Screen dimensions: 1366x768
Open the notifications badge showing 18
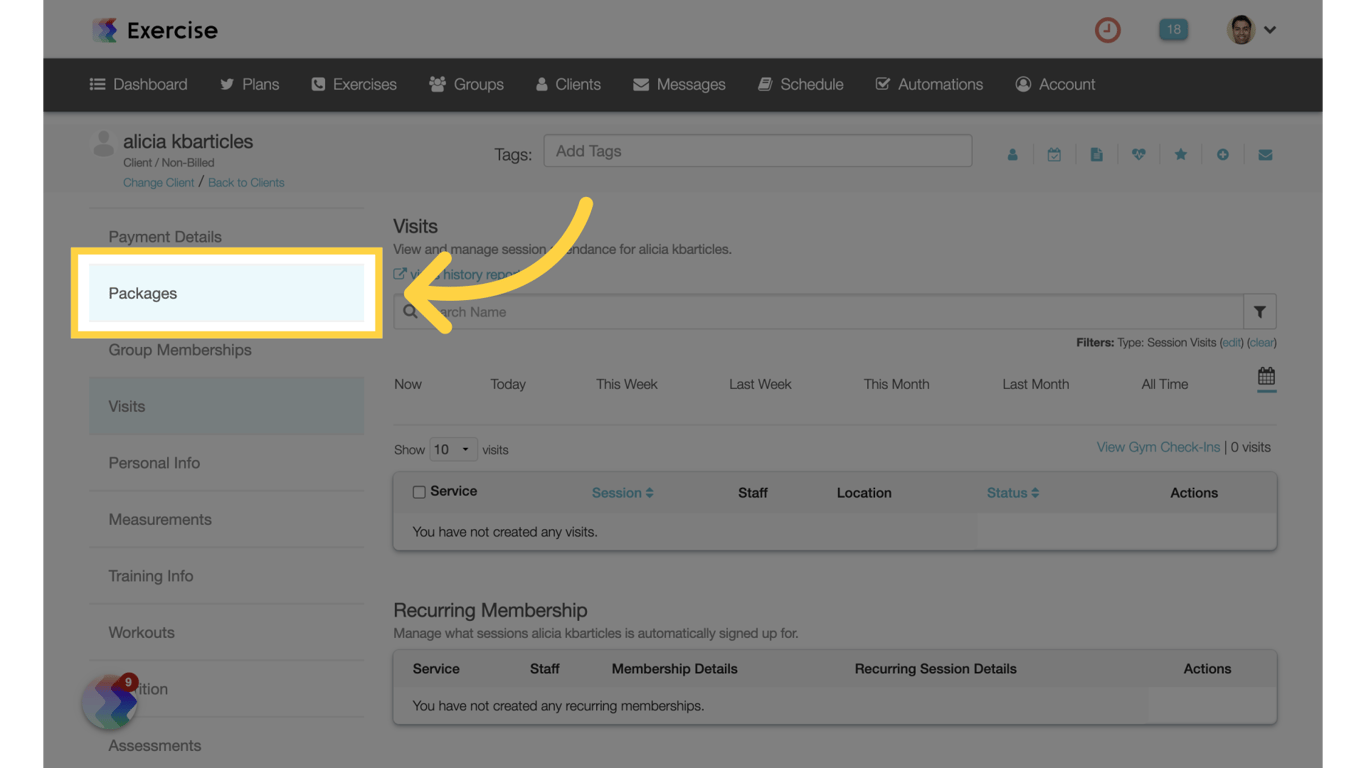click(x=1173, y=30)
